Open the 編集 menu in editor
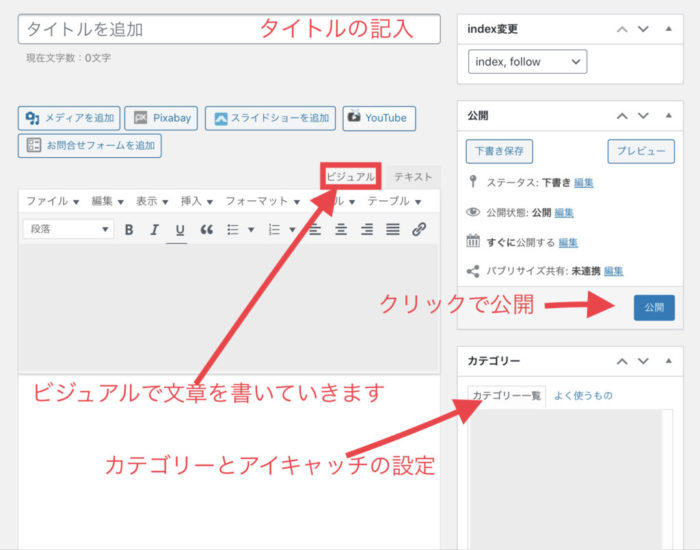This screenshot has width=700, height=550. click(x=107, y=201)
